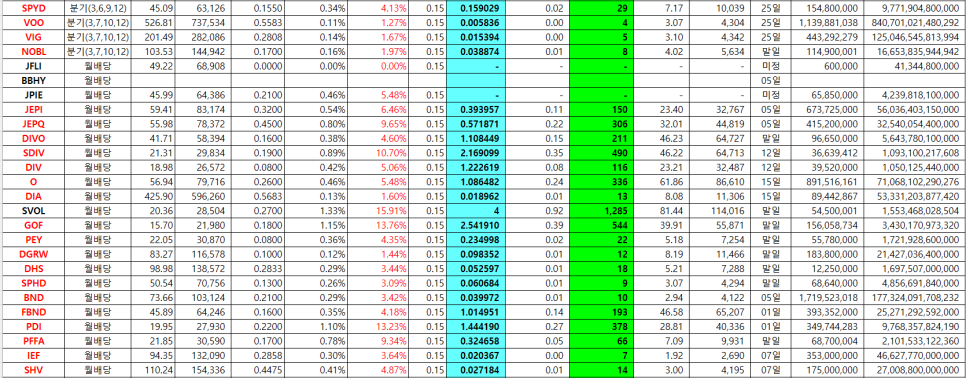The image size is (966, 378).
Task: Select the 1,719,523,018 cell in BND row
Action: [826, 297]
